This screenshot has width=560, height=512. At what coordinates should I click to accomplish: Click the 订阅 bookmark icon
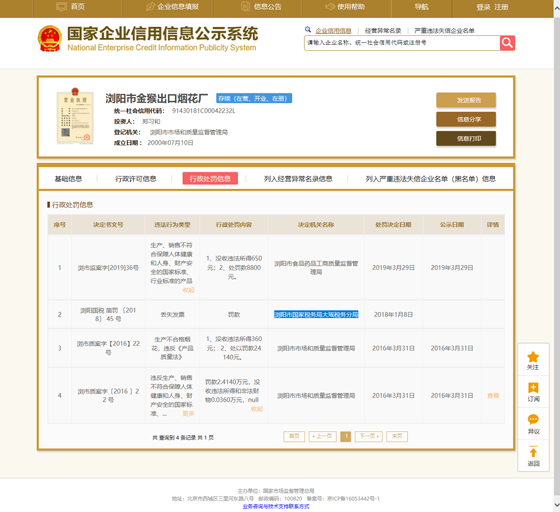point(533,388)
